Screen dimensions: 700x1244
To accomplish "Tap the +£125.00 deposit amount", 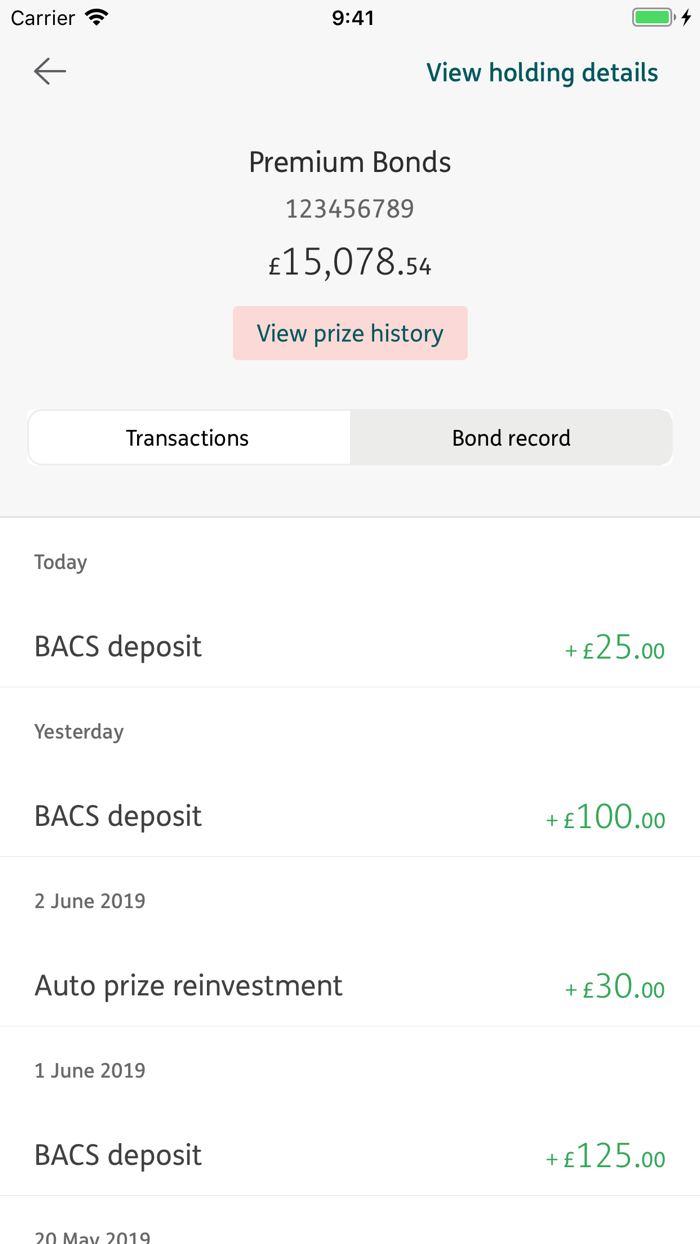I will point(605,1157).
